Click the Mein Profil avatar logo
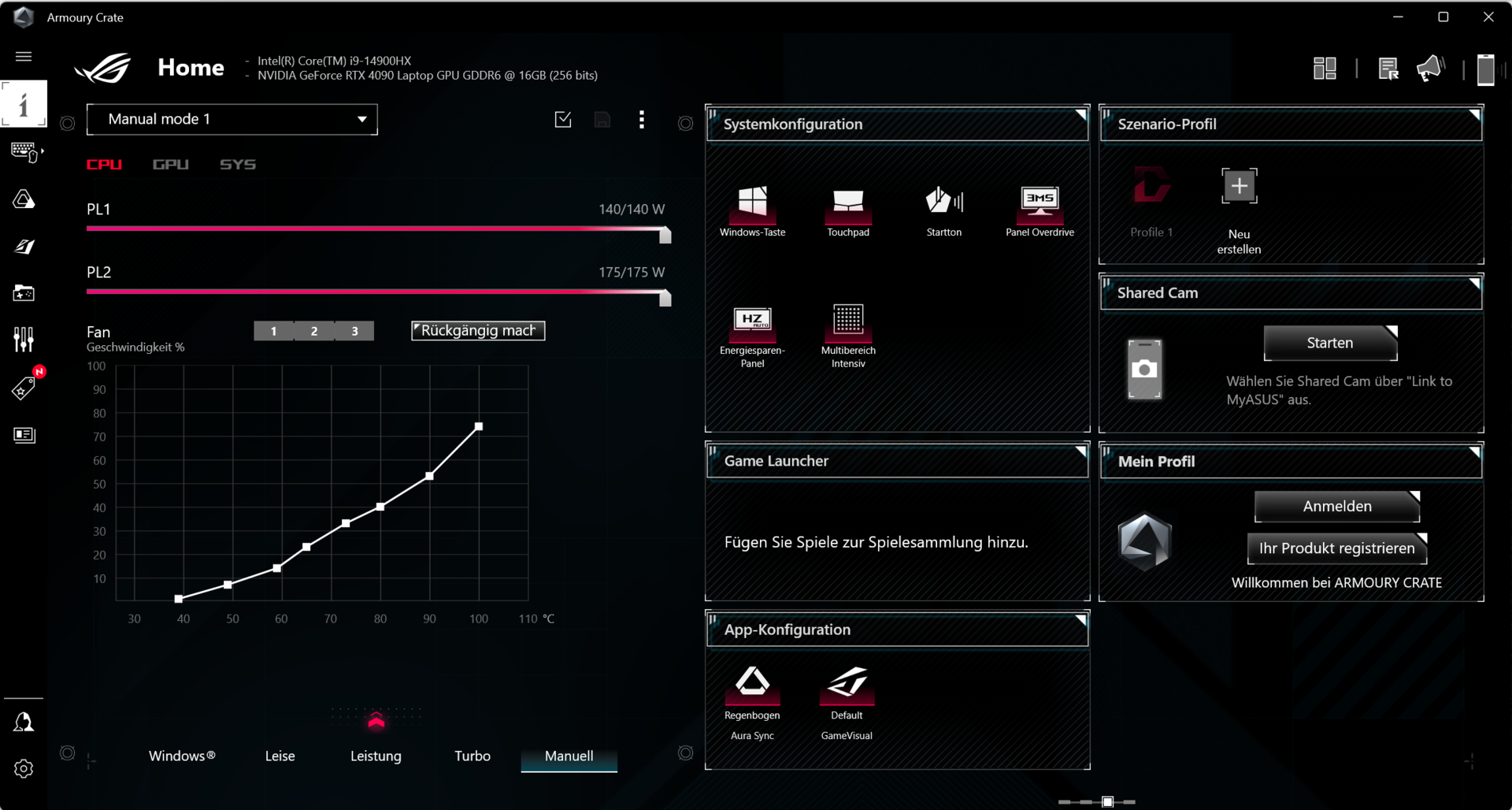1512x810 pixels. point(1145,541)
